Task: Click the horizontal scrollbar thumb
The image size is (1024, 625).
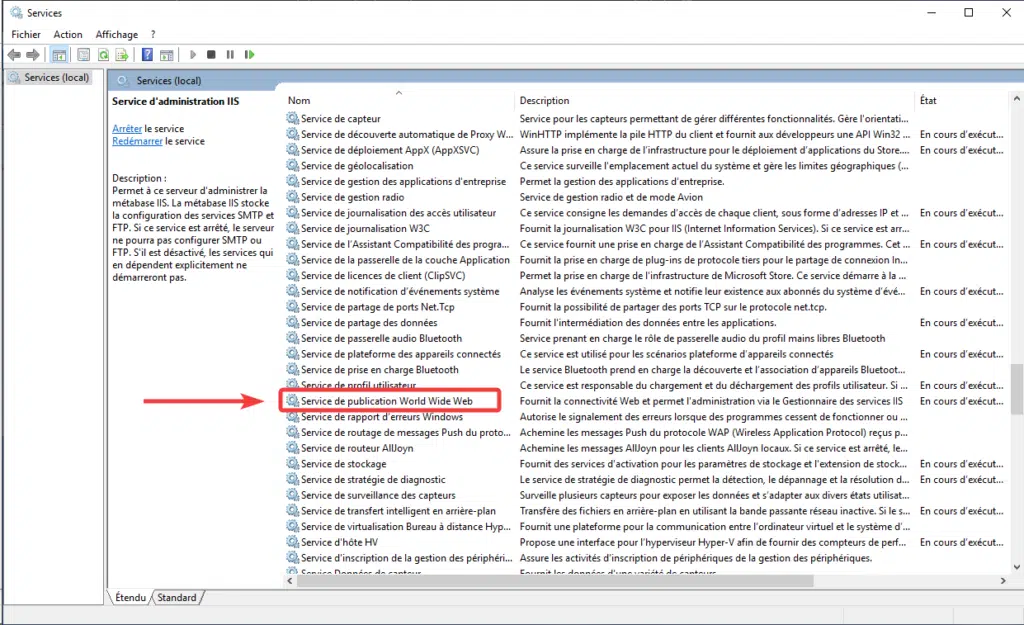Action: tap(555, 581)
